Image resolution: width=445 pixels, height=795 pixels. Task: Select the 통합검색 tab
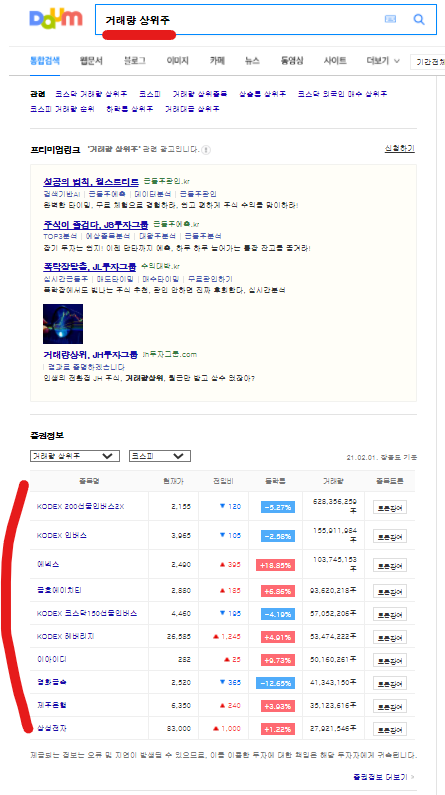[45, 61]
